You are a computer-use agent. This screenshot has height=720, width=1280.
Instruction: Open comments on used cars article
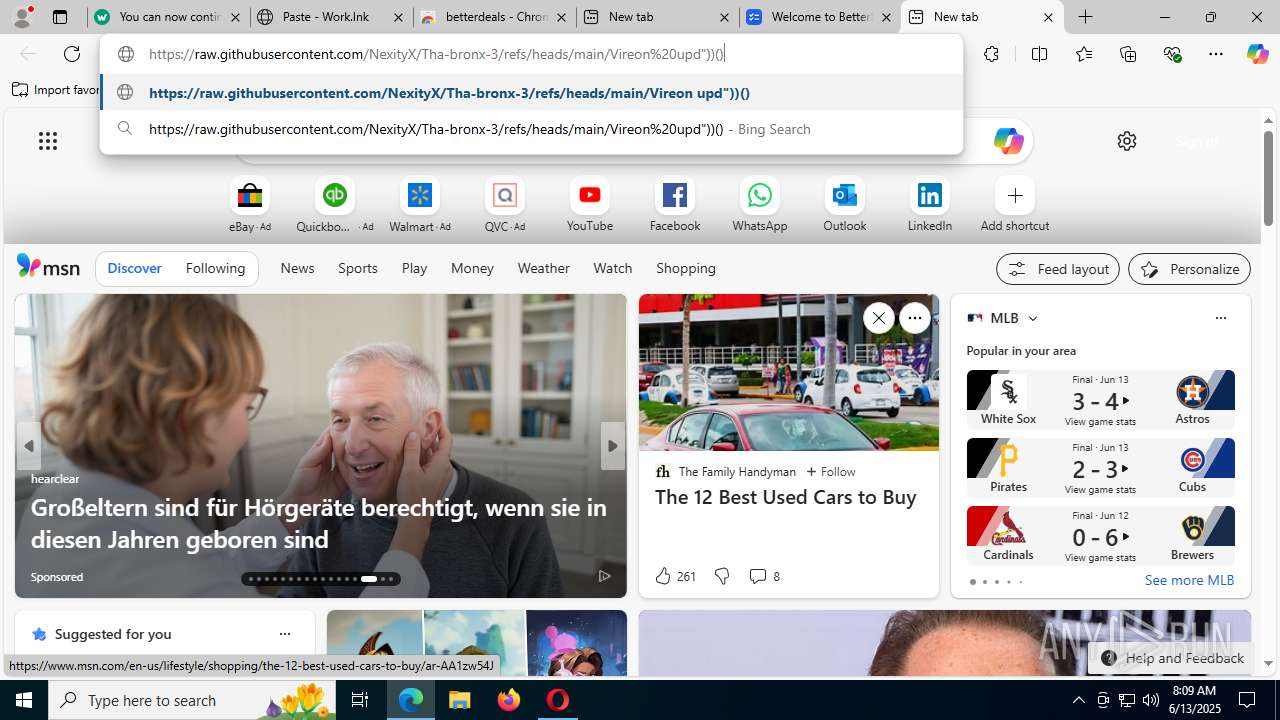(x=764, y=576)
